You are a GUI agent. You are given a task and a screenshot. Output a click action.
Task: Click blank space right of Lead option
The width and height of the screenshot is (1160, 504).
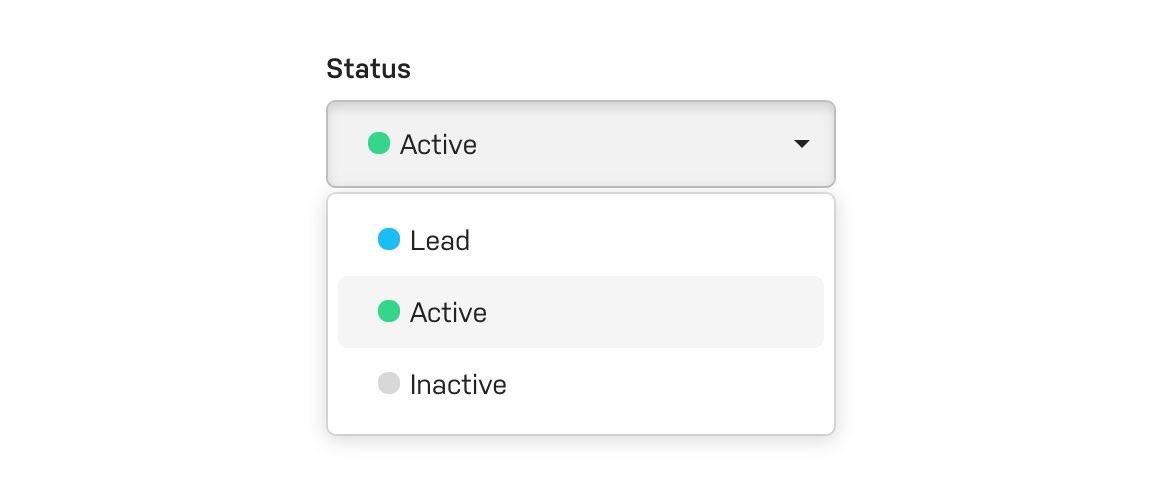[x=647, y=240]
